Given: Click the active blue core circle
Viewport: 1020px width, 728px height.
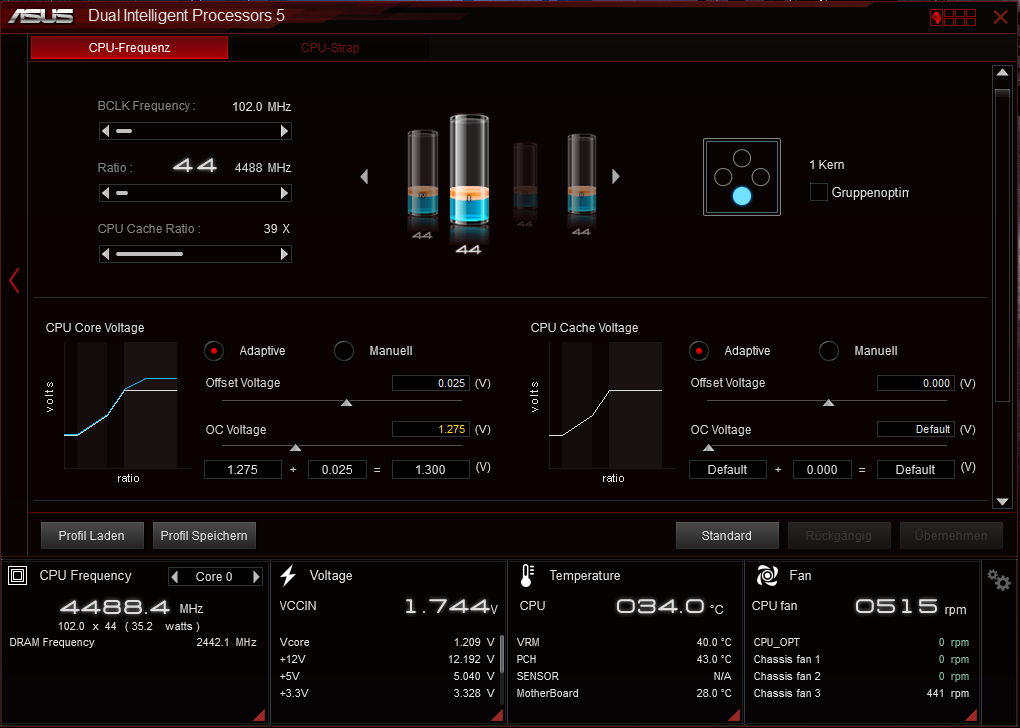Looking at the screenshot, I should click(742, 196).
